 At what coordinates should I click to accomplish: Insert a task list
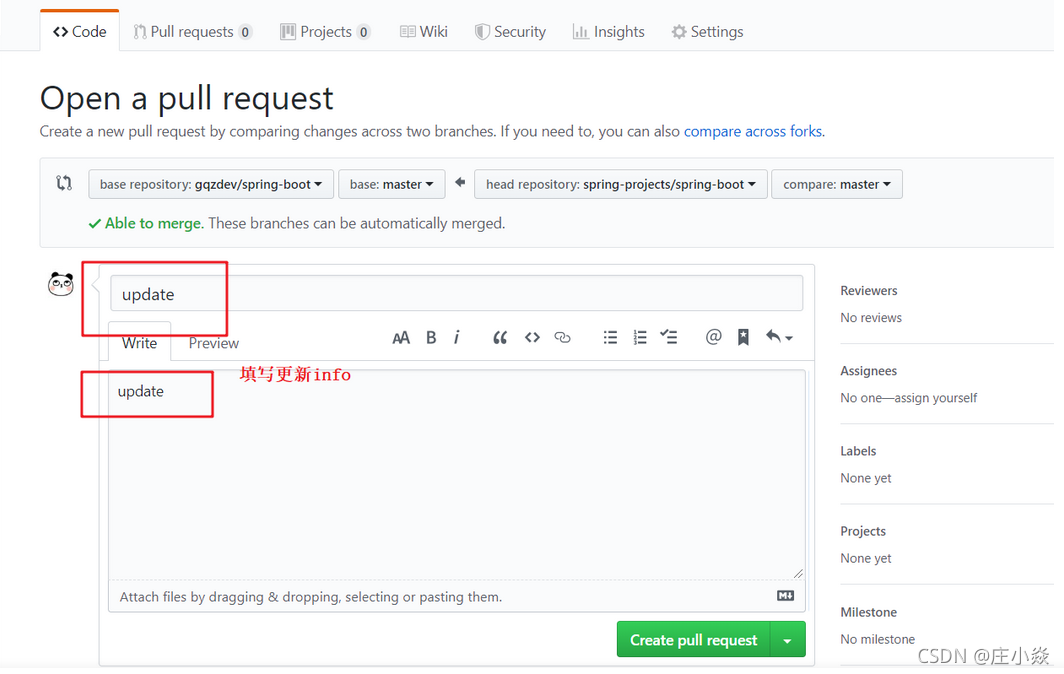(669, 337)
